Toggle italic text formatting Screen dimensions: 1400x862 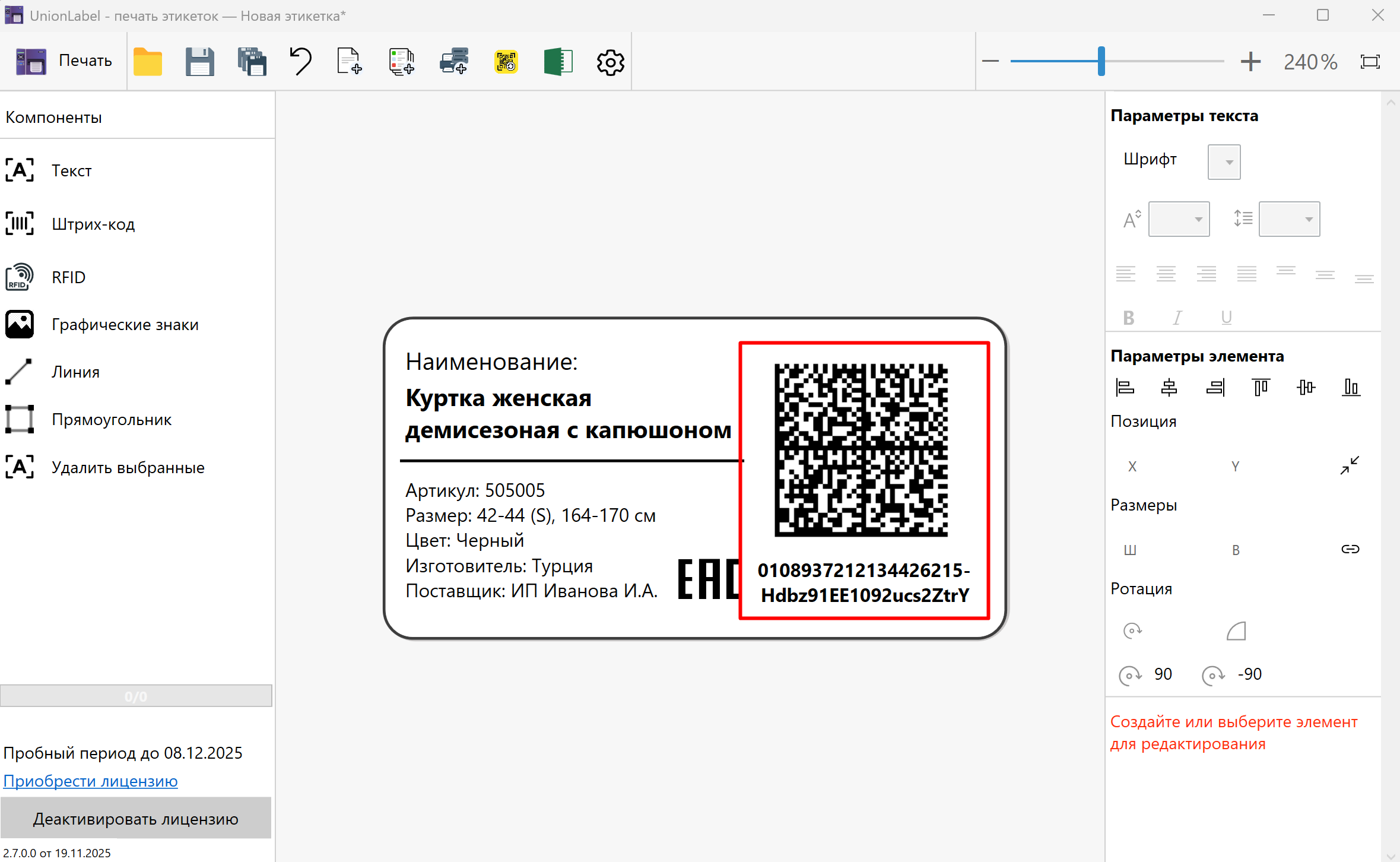coord(1177,318)
